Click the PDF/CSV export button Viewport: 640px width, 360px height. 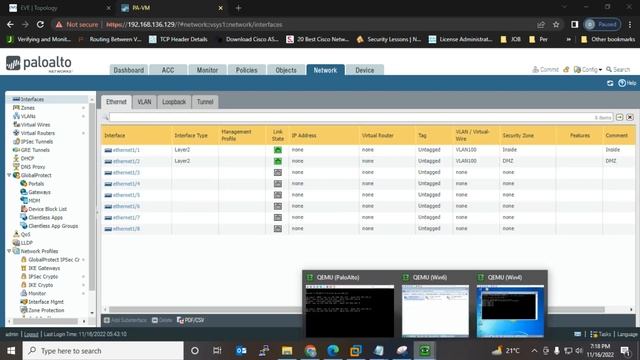[x=190, y=320]
